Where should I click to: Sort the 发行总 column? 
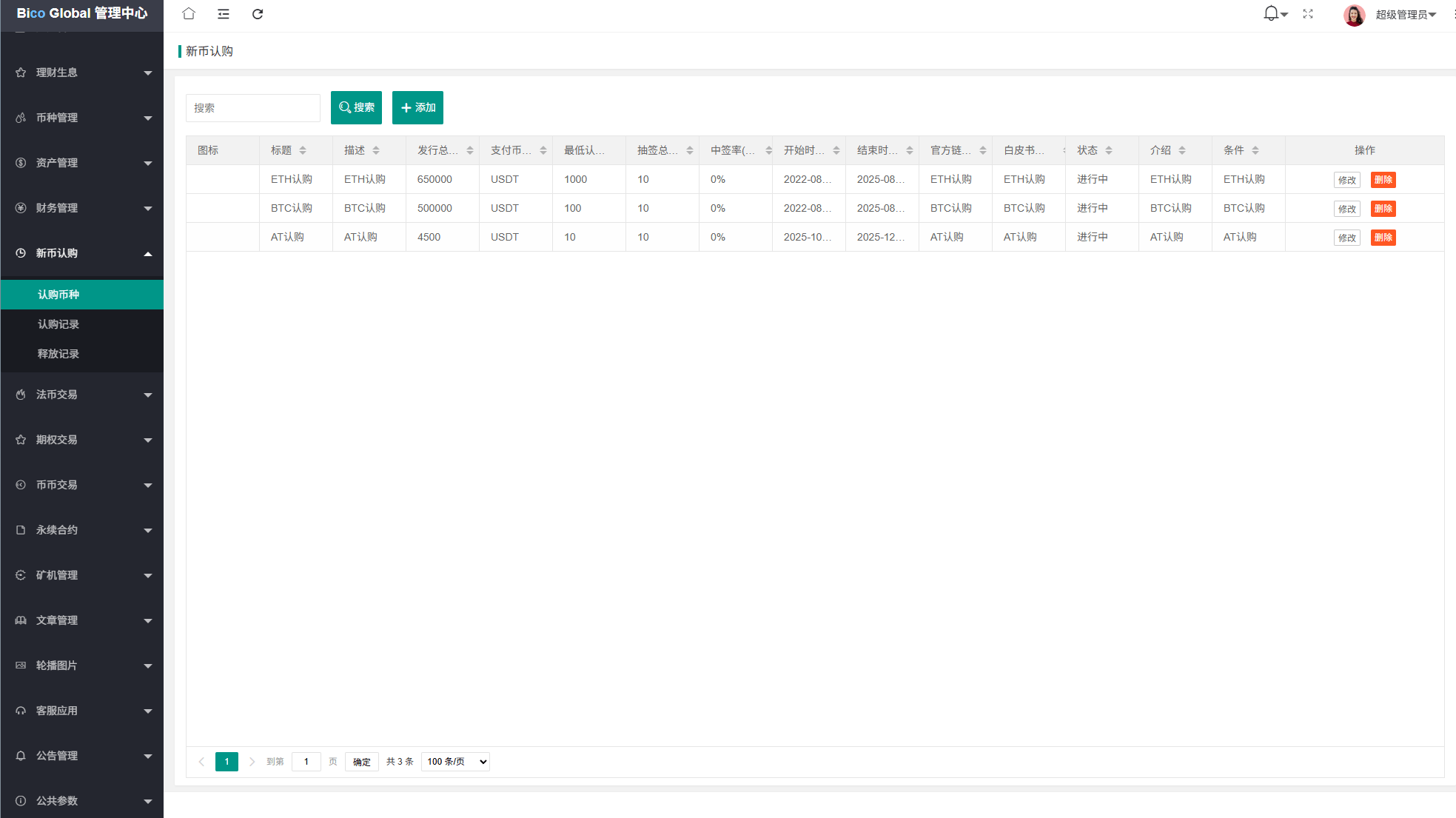[x=469, y=150]
